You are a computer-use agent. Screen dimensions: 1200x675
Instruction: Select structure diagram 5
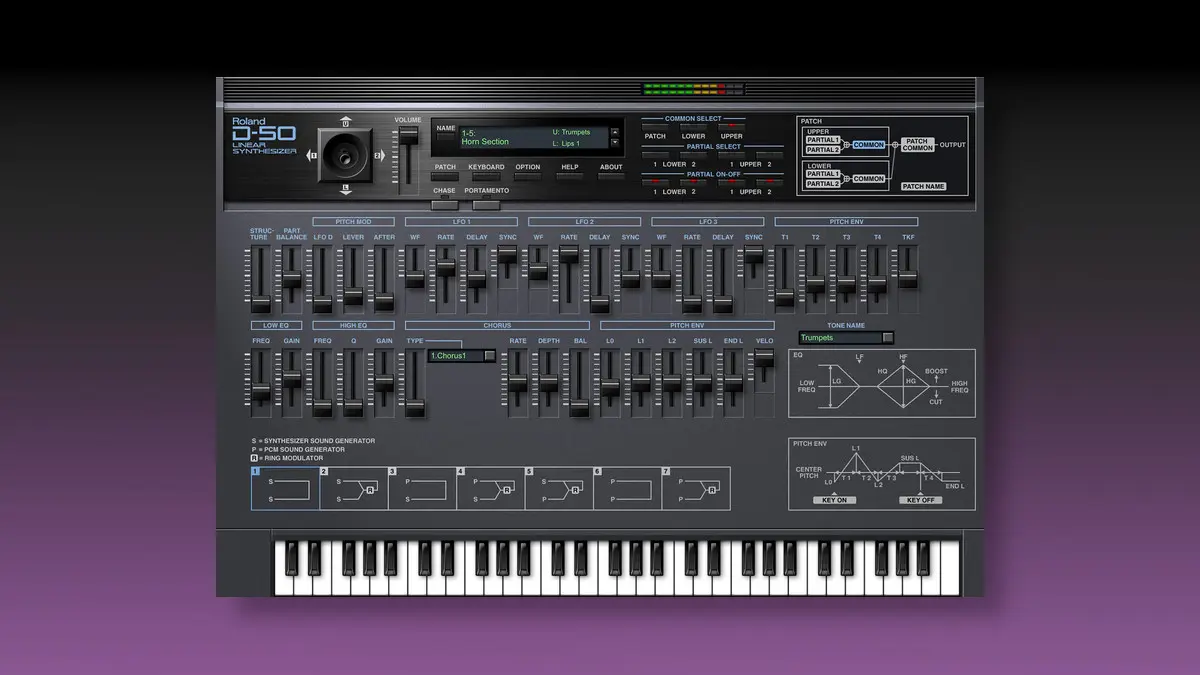[x=558, y=488]
